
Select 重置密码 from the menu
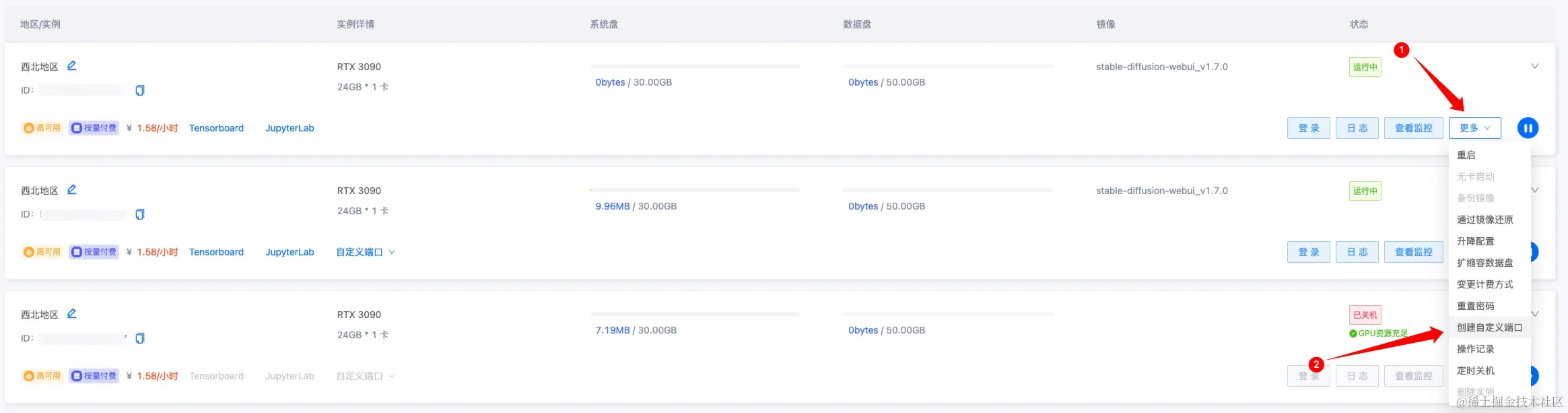click(1489, 306)
